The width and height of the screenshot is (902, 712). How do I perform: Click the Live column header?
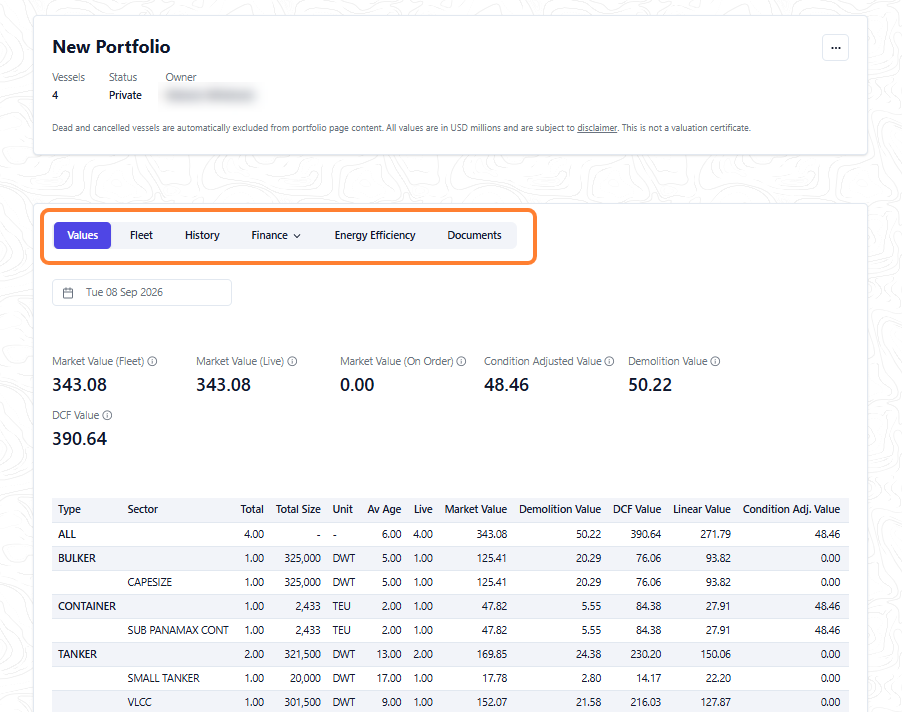pos(423,510)
